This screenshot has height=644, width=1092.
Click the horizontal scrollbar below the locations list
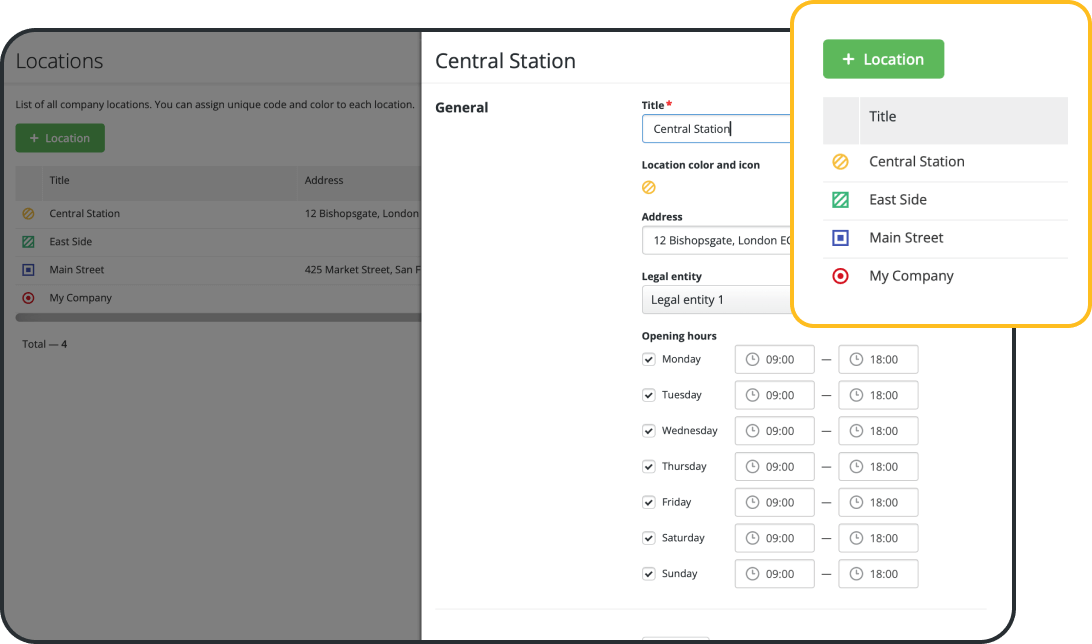pyautogui.click(x=215, y=318)
